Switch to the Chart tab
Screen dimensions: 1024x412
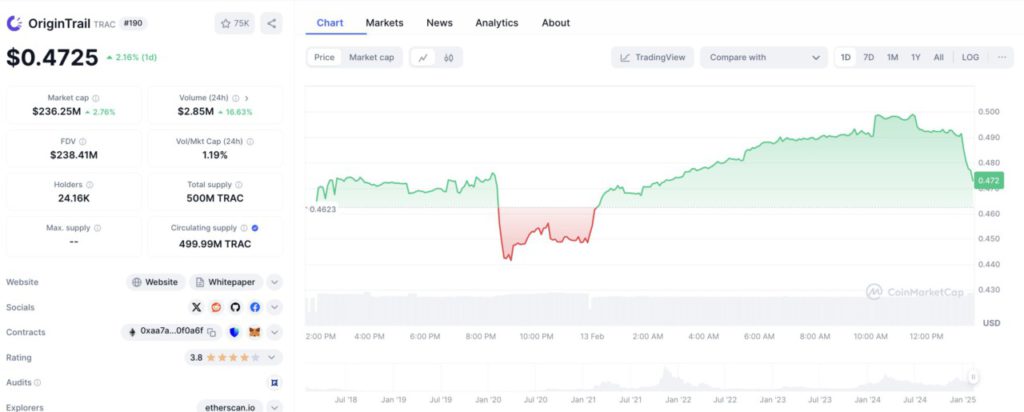tap(330, 23)
